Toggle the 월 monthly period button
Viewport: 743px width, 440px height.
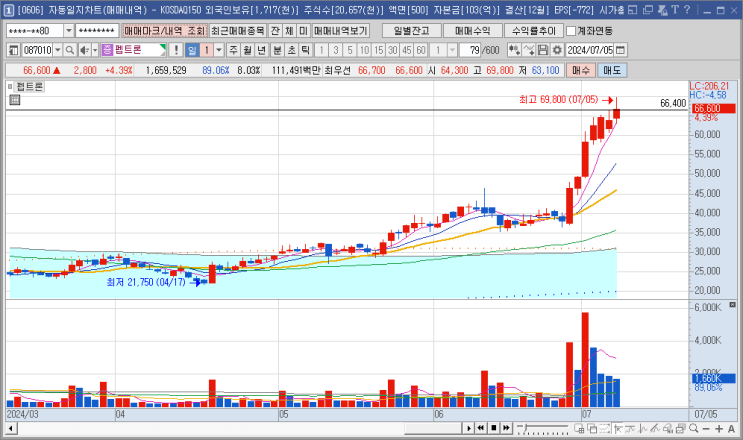pyautogui.click(x=247, y=50)
